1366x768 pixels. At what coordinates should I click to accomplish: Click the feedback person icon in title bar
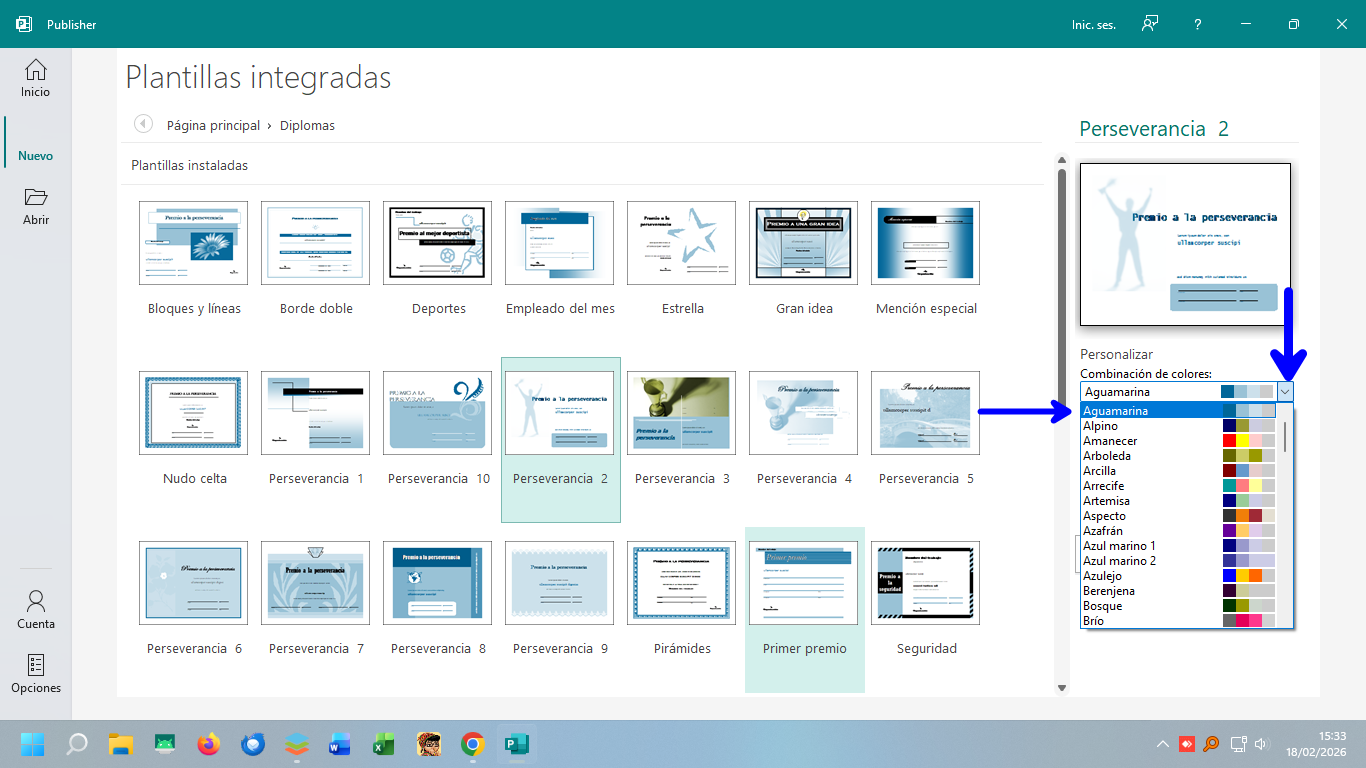pyautogui.click(x=1150, y=24)
